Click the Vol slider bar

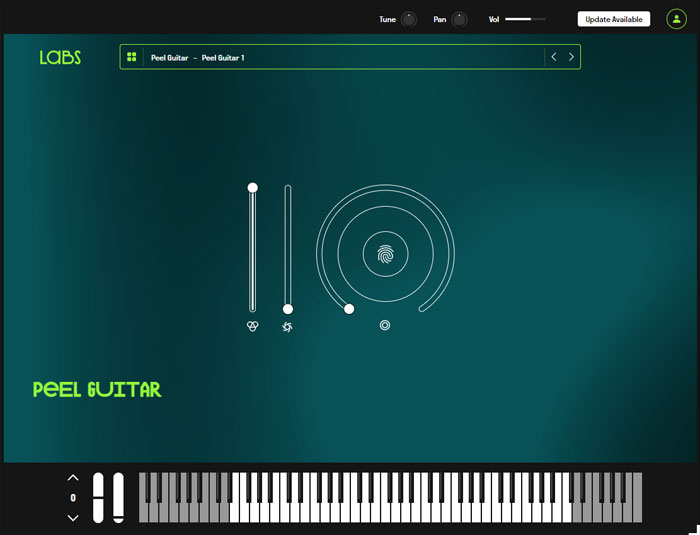525,19
